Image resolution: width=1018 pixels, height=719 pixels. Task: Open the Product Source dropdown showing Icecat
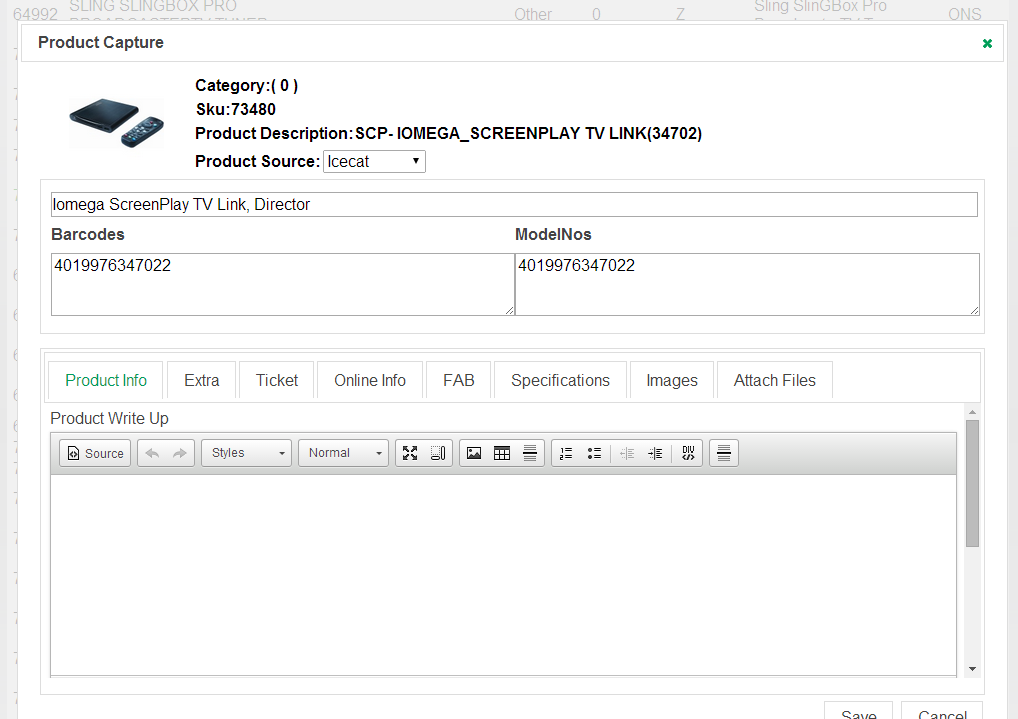(x=375, y=162)
